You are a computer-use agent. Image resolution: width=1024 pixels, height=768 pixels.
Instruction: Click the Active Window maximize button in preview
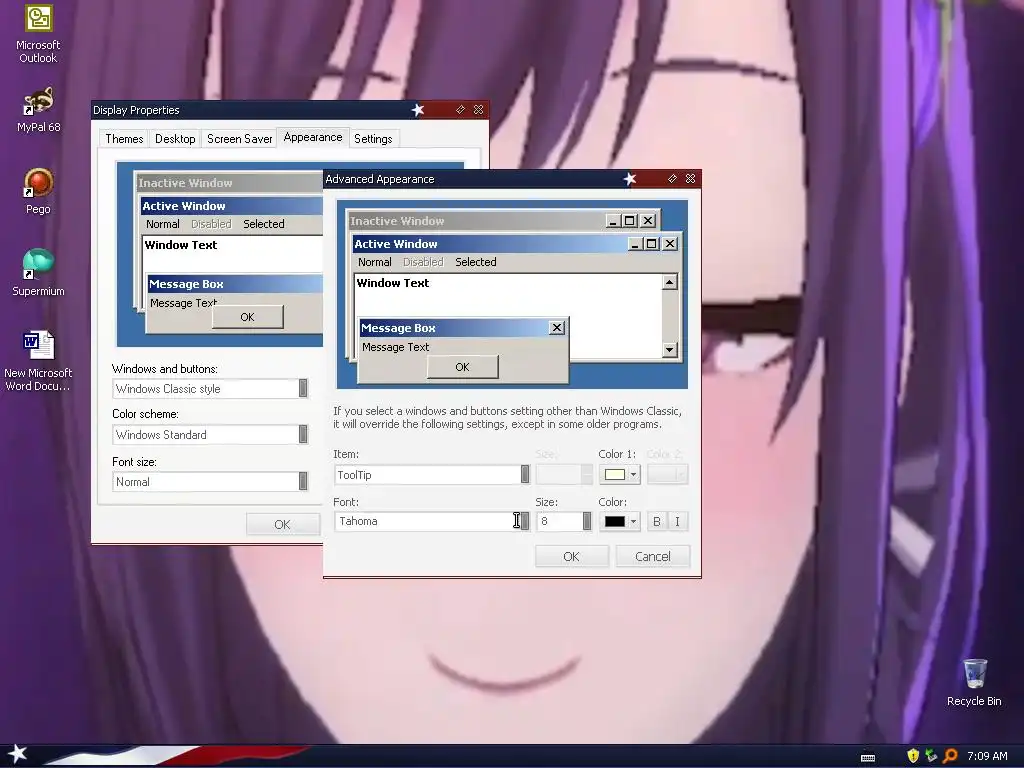coord(652,244)
